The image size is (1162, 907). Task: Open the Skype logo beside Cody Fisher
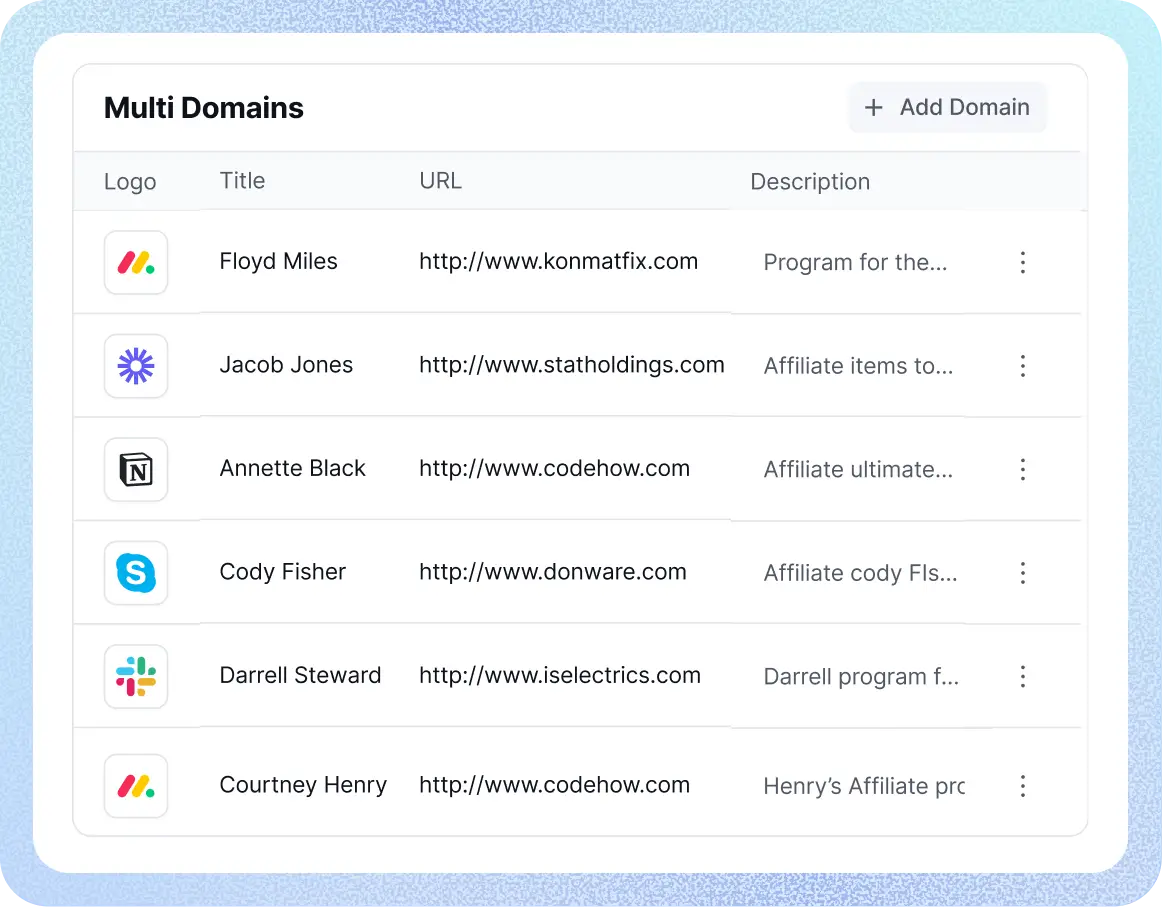pos(135,573)
